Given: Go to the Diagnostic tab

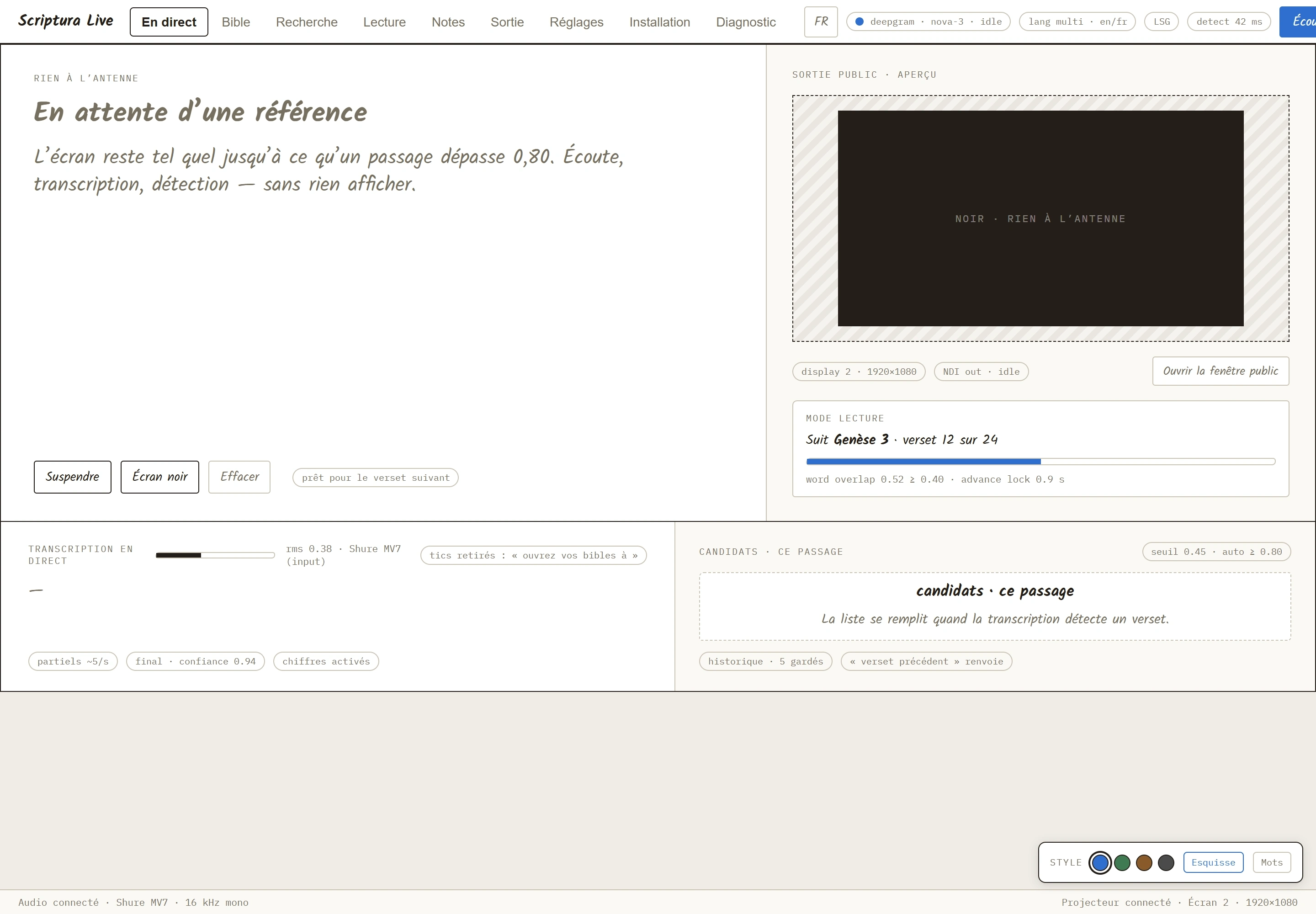Looking at the screenshot, I should coord(746,22).
